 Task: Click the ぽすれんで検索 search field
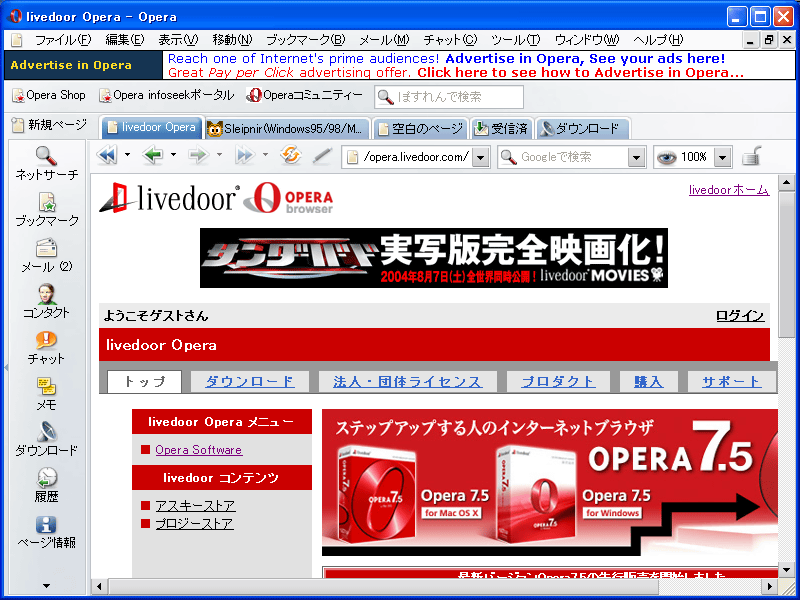tap(449, 97)
